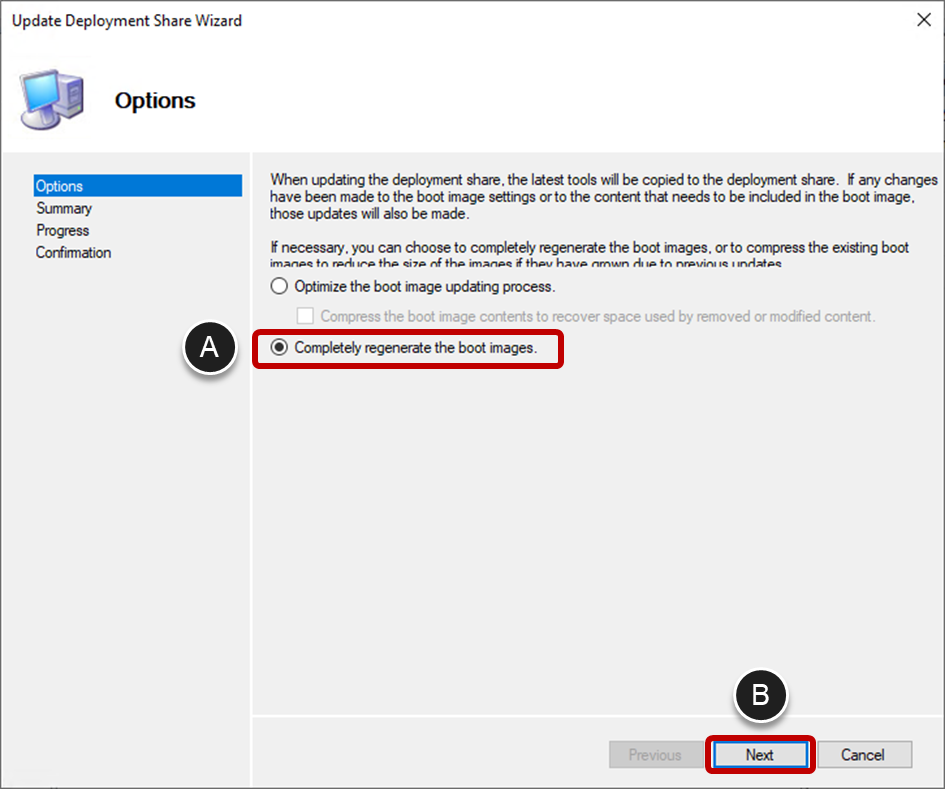The image size is (945, 789).
Task: Click the callout marker labeled B
Action: point(761,695)
